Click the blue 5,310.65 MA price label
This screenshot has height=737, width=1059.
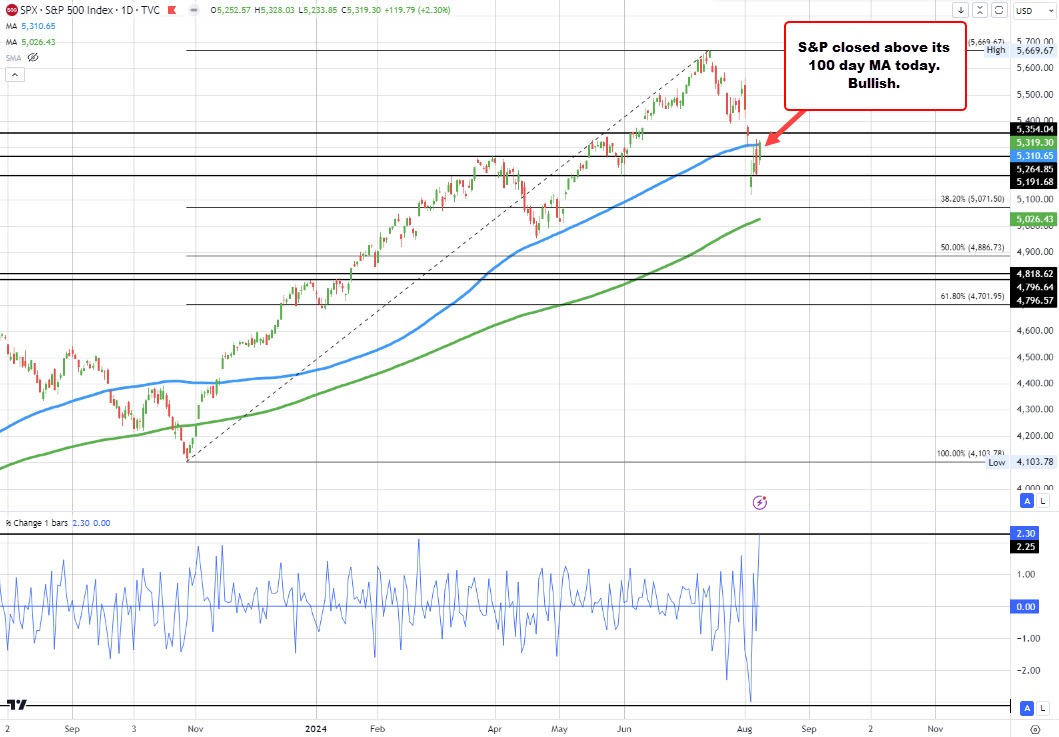[1032, 155]
